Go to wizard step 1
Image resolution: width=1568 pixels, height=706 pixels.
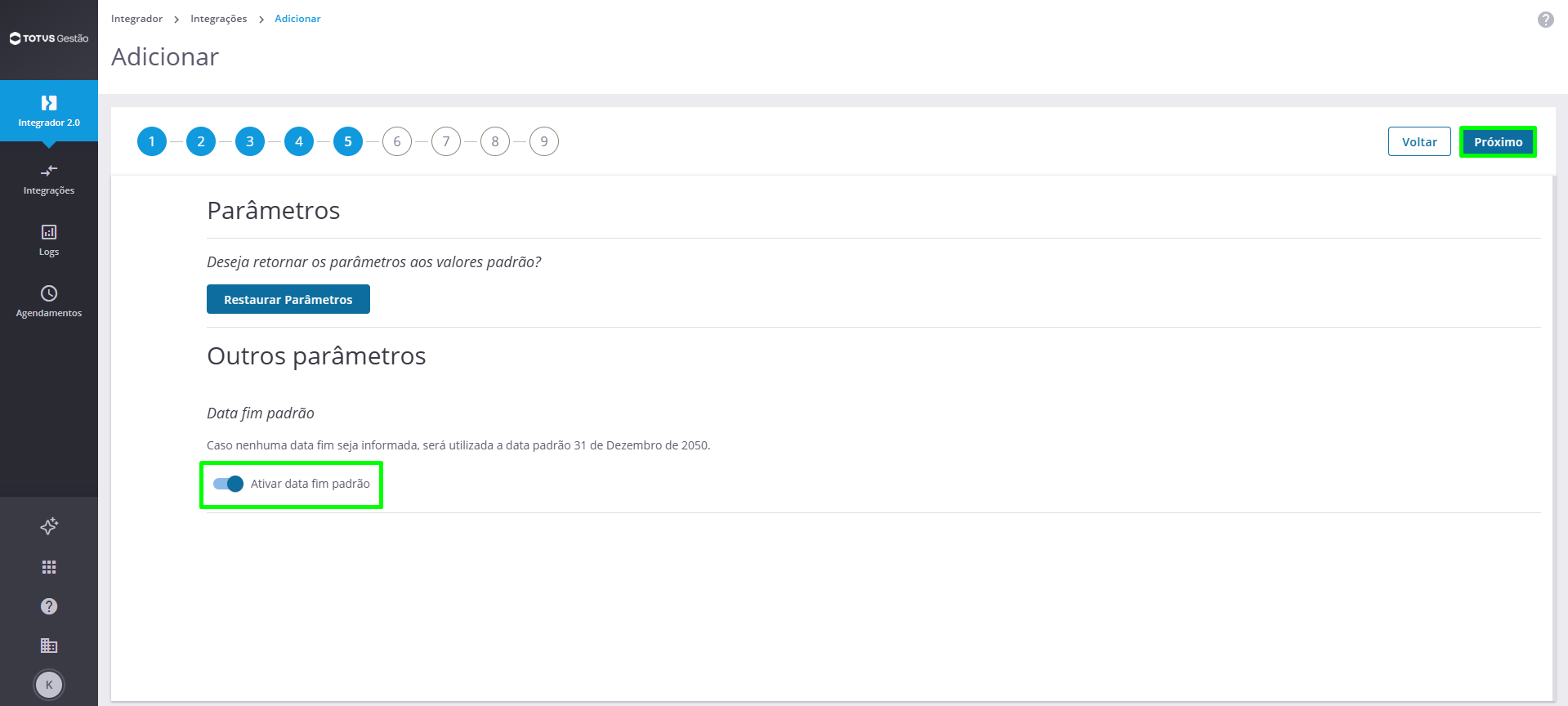152,141
